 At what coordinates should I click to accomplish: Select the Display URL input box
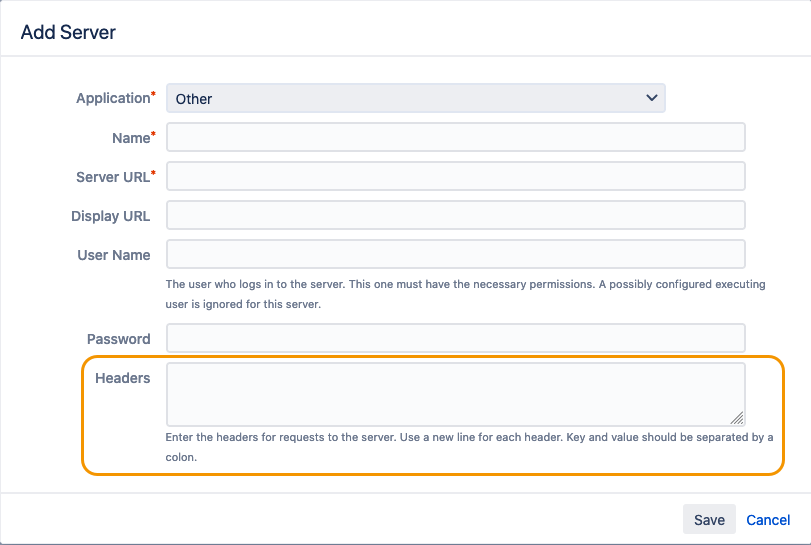pos(455,215)
